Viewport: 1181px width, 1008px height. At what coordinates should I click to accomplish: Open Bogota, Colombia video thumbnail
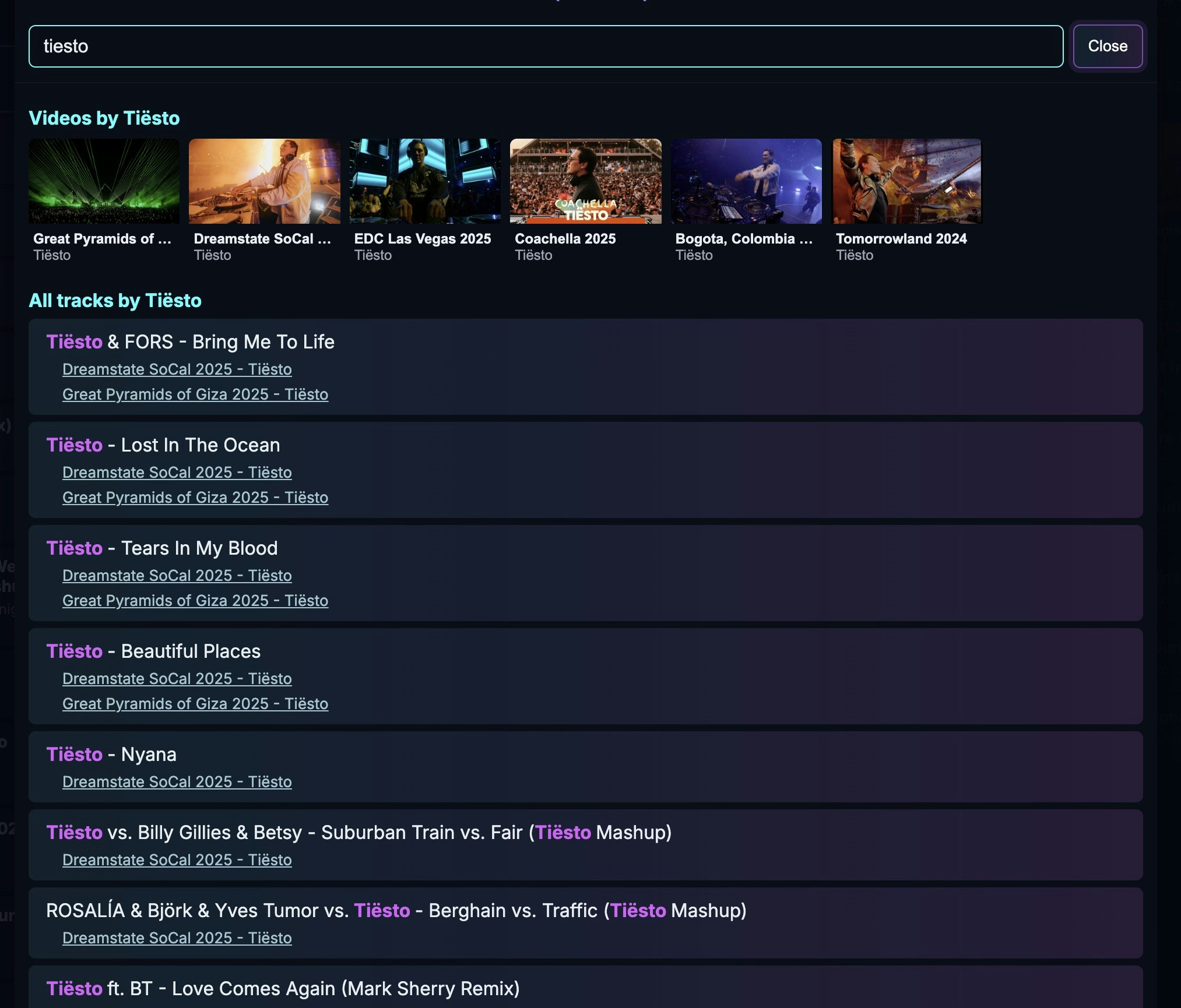click(746, 181)
